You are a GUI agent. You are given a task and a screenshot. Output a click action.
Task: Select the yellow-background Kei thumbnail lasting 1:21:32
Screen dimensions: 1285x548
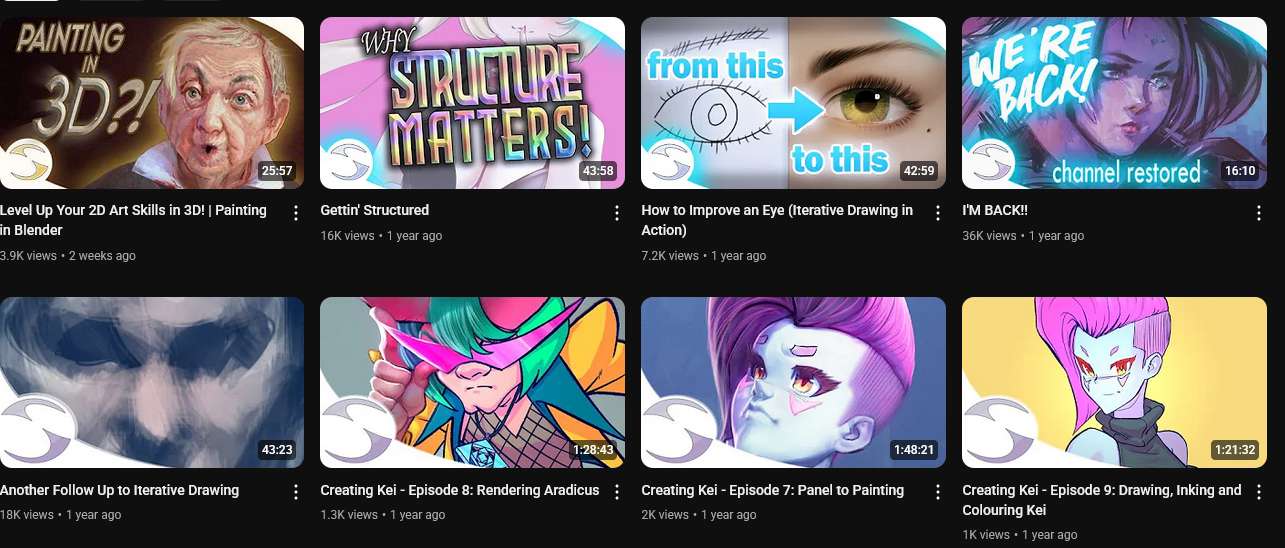tap(1114, 382)
